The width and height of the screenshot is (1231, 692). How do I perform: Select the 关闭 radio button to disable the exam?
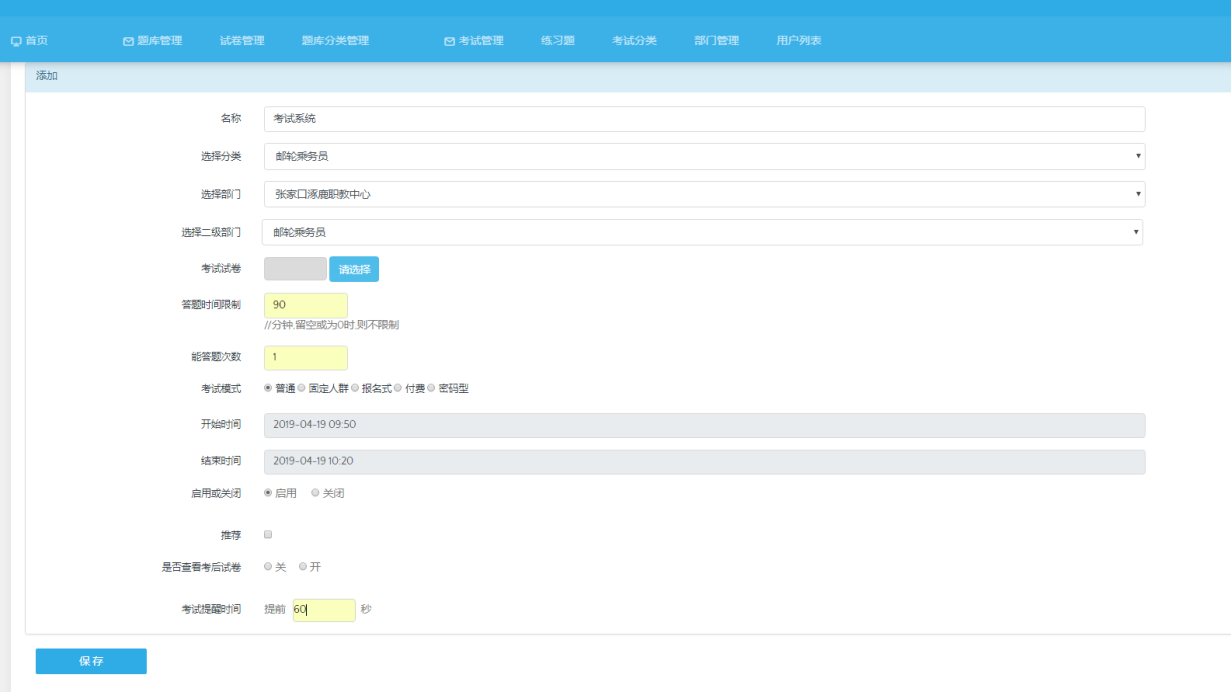[316, 493]
